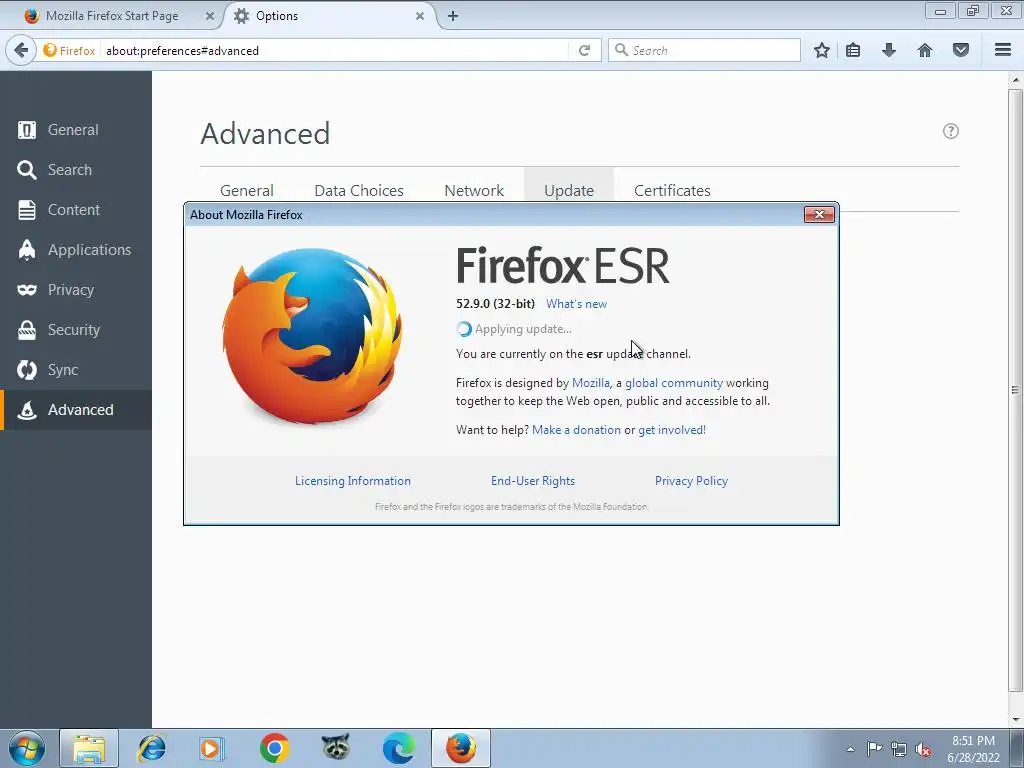
Task: Launch Internet Explorer from taskbar
Action: click(152, 748)
